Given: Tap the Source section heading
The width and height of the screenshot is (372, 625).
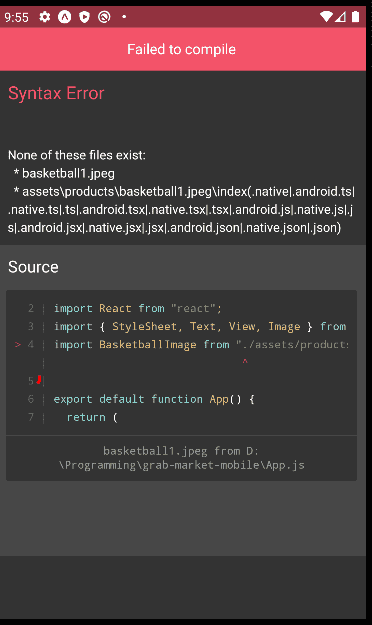Looking at the screenshot, I should (x=33, y=267).
